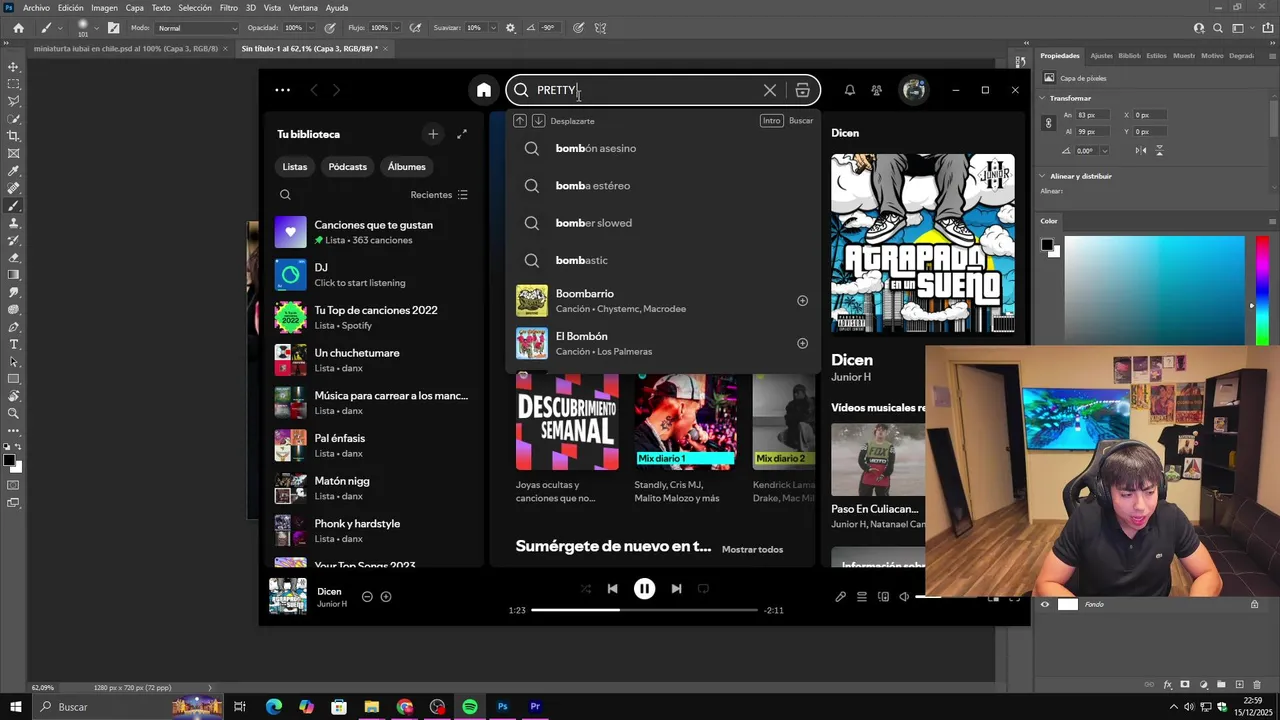Viewport: 1280px width, 720px height.
Task: Toggle visibility of Fondo layer
Action: (1045, 604)
